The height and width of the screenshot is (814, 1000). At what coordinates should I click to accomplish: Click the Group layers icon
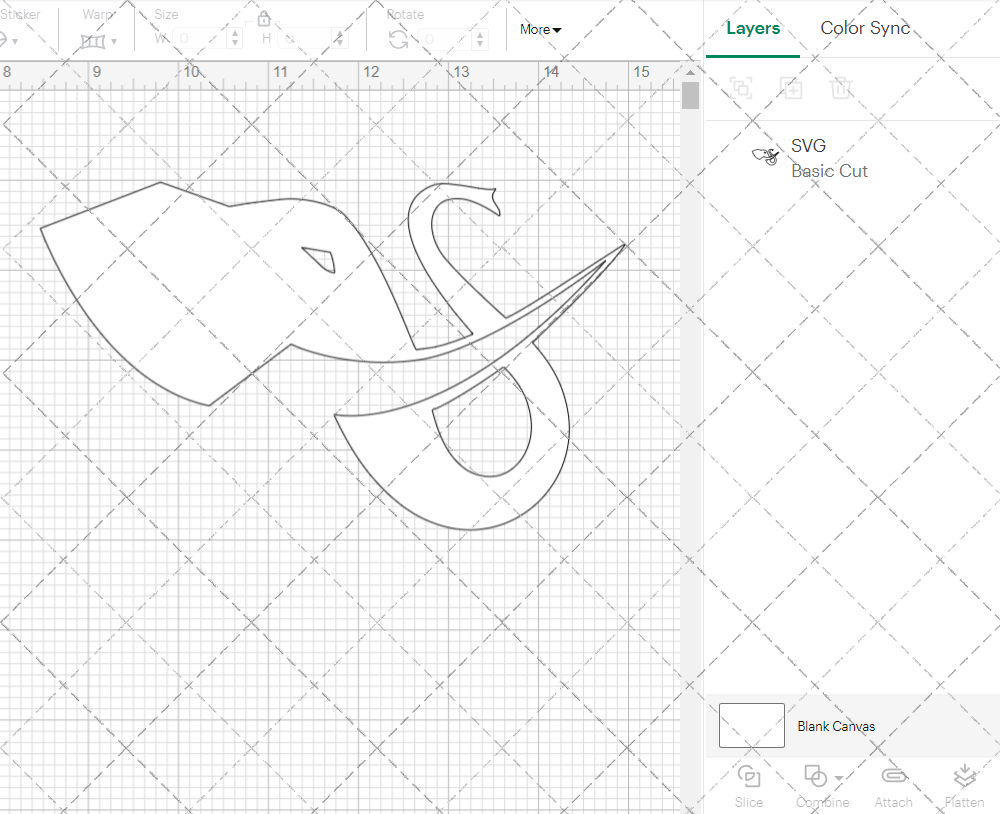[741, 88]
